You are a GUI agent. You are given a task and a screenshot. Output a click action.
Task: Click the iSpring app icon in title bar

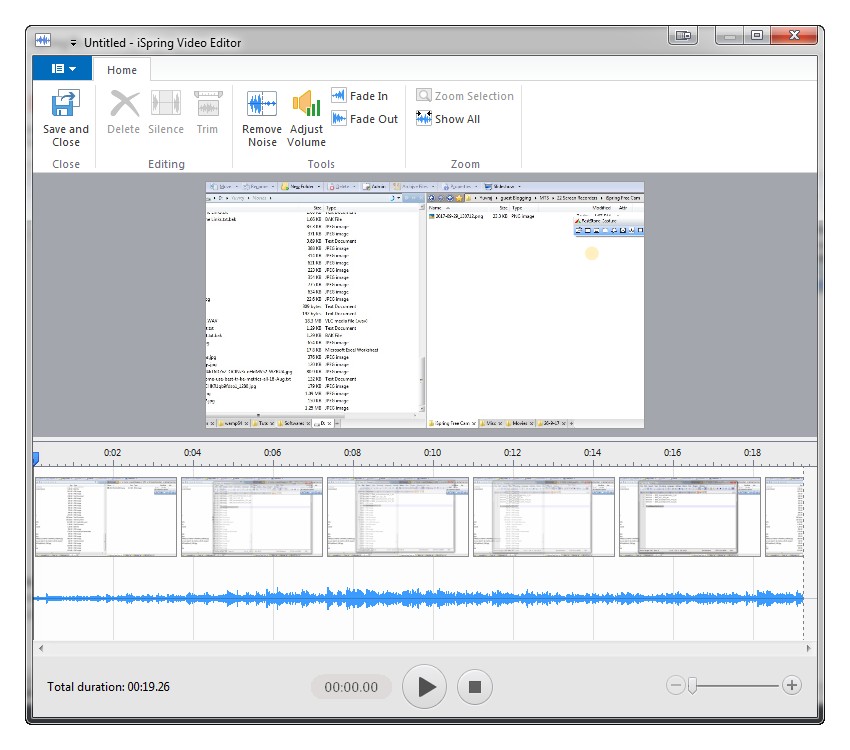[x=43, y=41]
